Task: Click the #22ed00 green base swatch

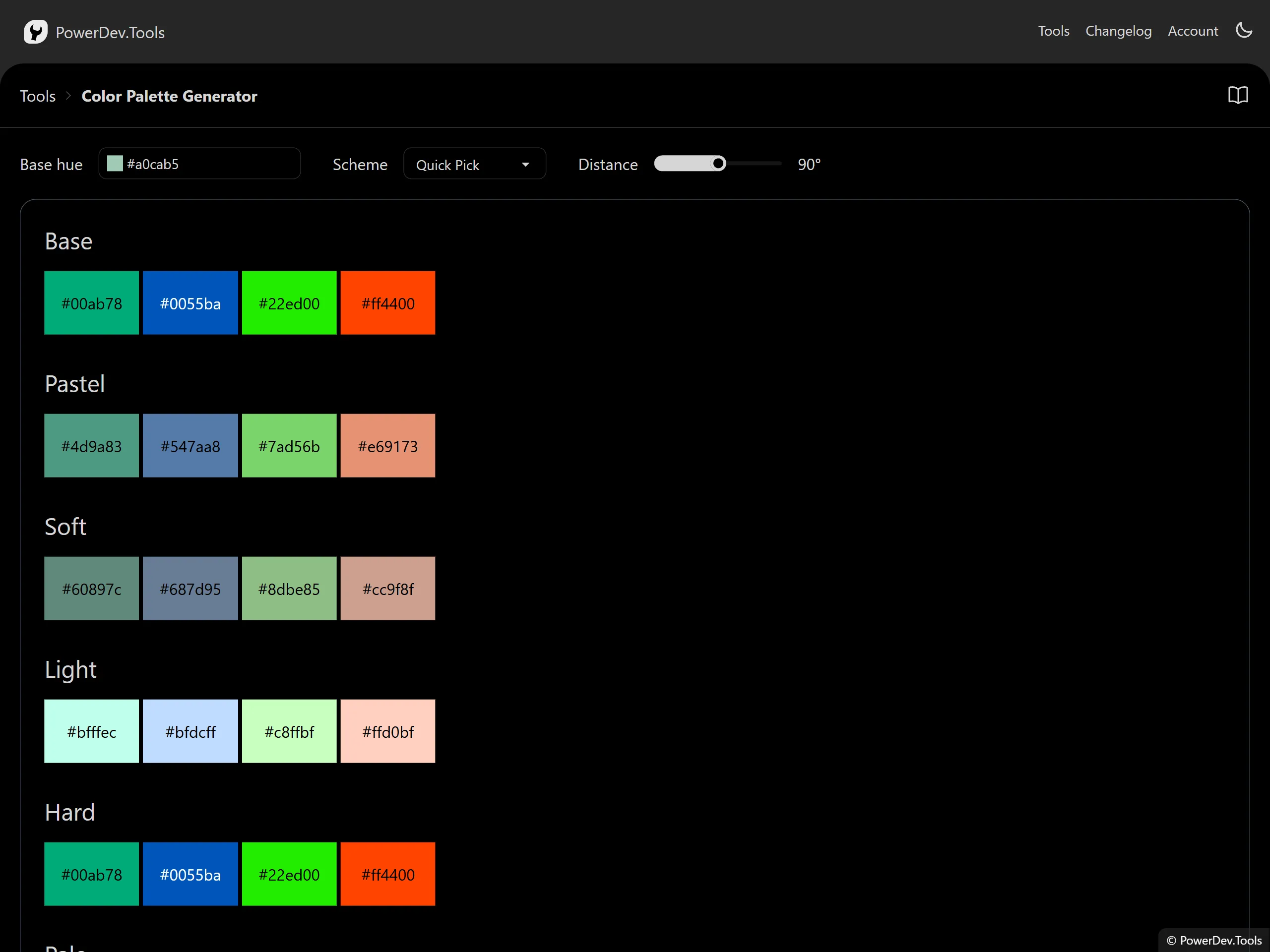Action: [289, 303]
